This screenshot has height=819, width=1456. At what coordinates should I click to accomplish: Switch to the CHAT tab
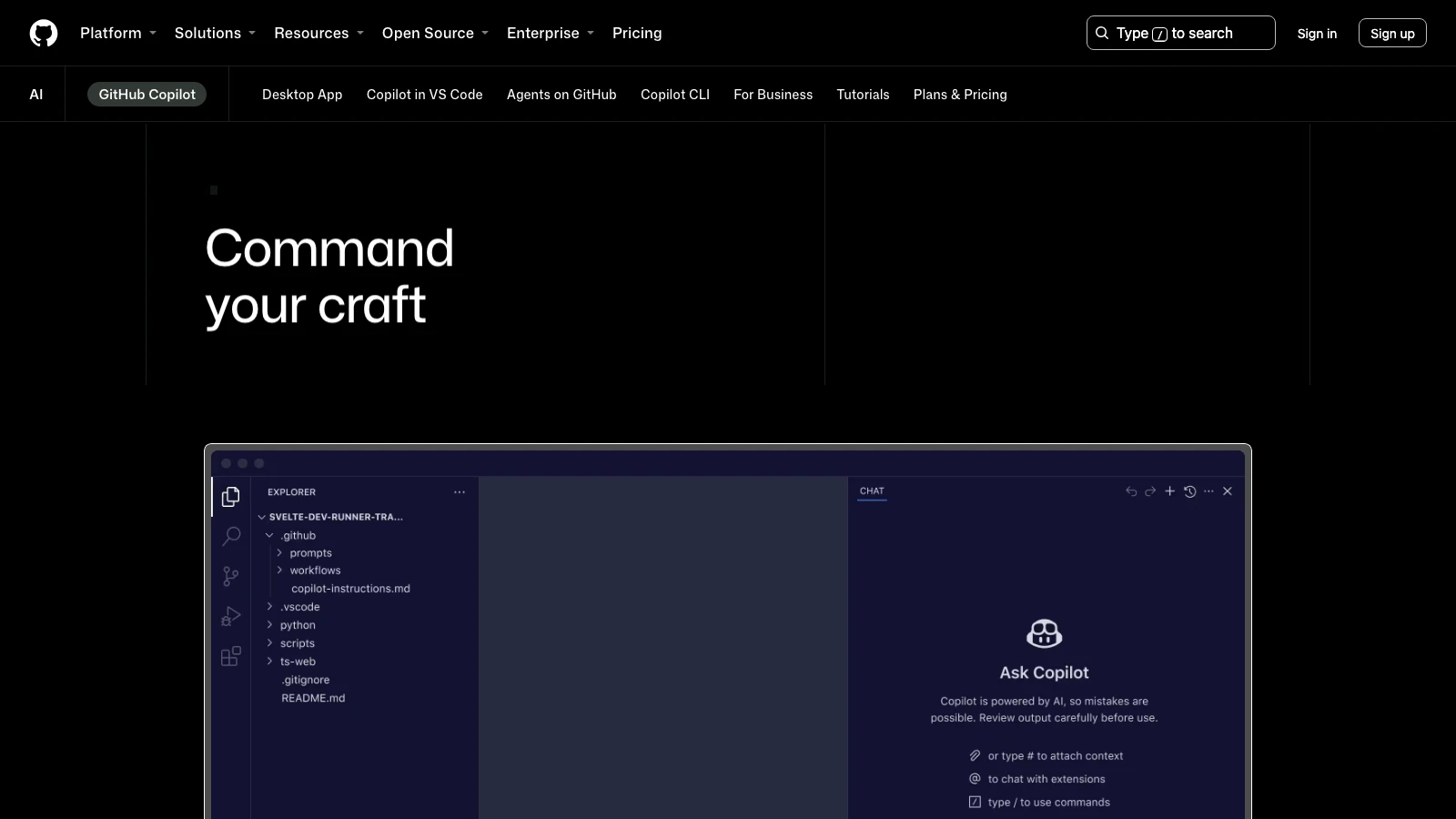pyautogui.click(x=872, y=490)
